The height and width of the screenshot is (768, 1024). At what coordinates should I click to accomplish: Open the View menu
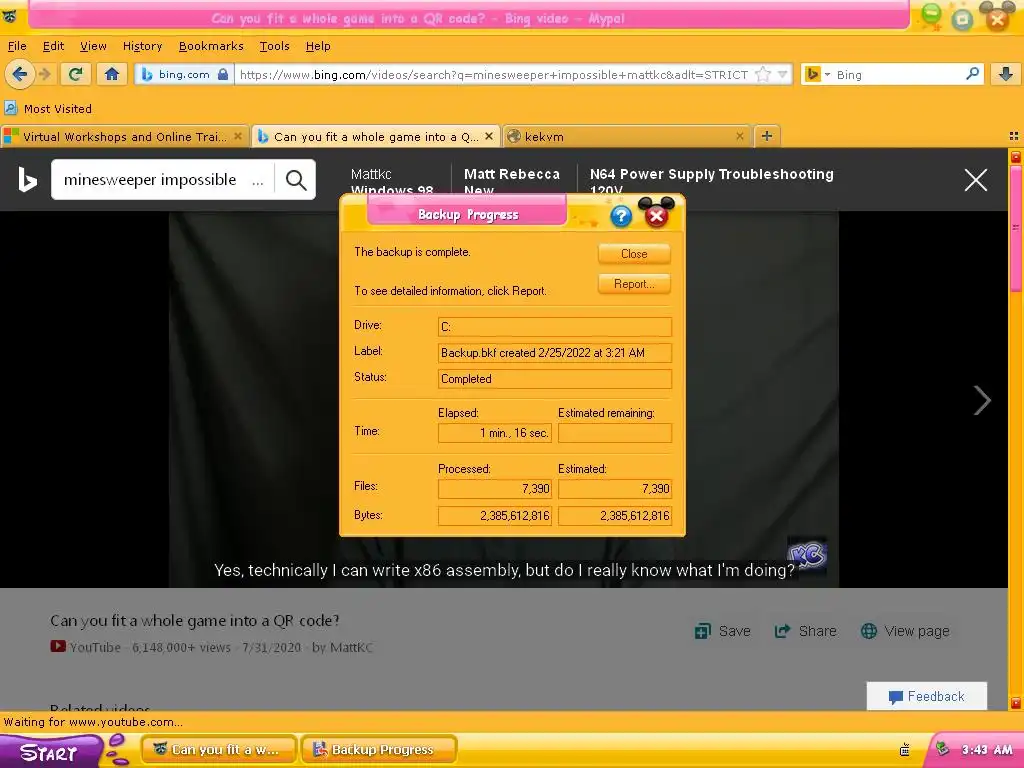pos(93,46)
